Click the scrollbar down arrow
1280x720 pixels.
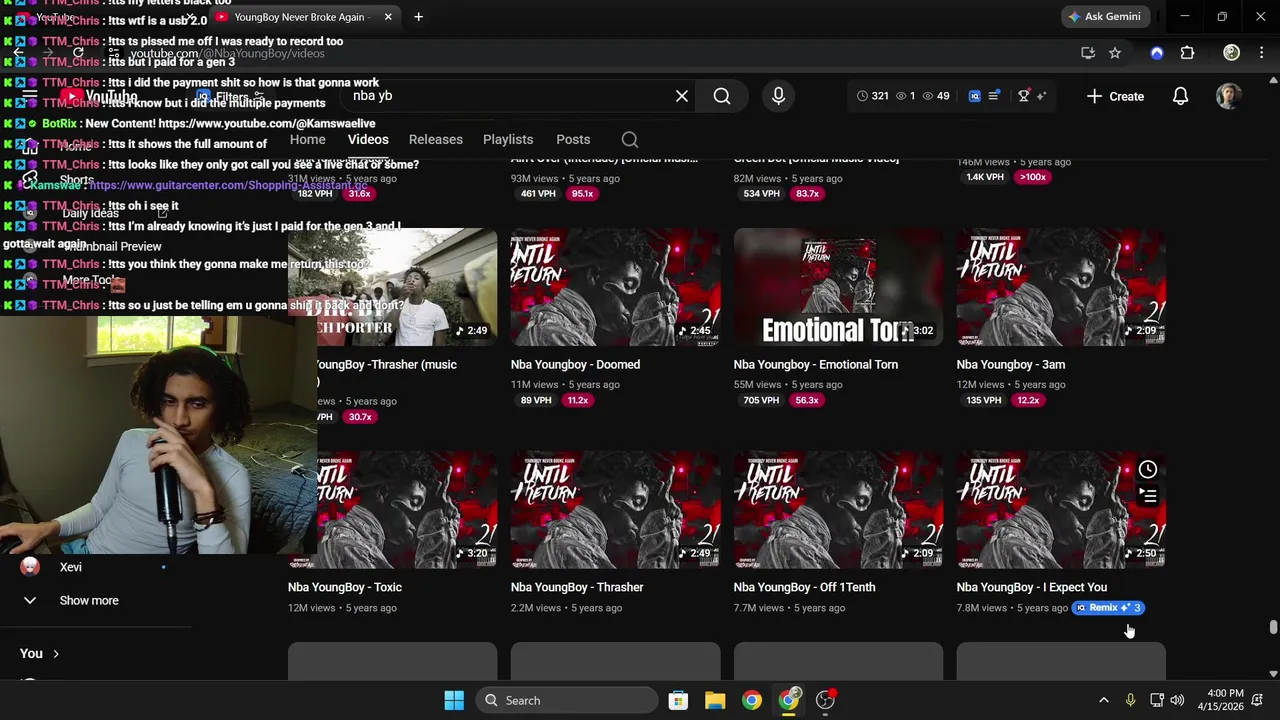point(1273,674)
